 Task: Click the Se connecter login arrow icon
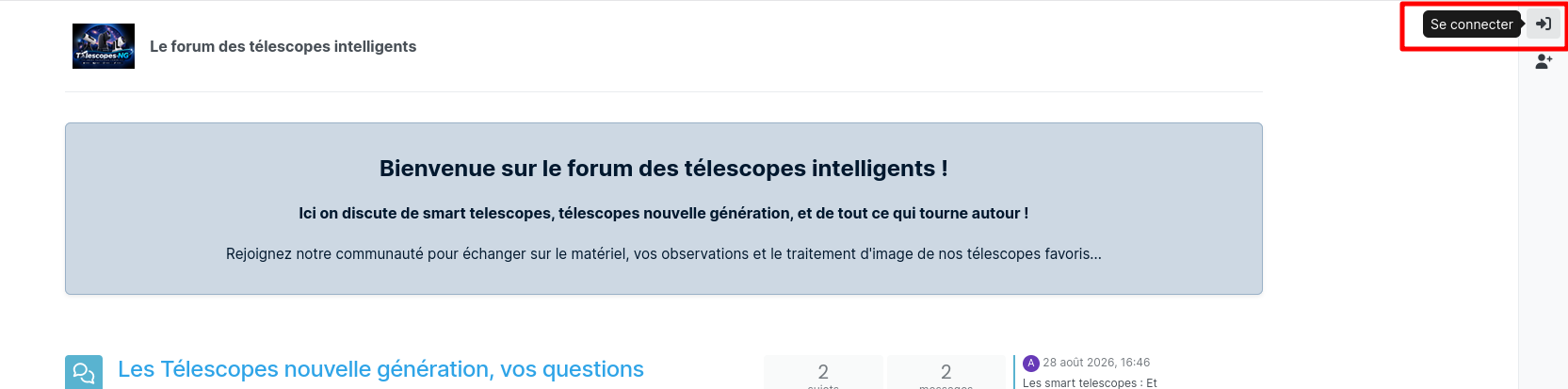(1544, 24)
